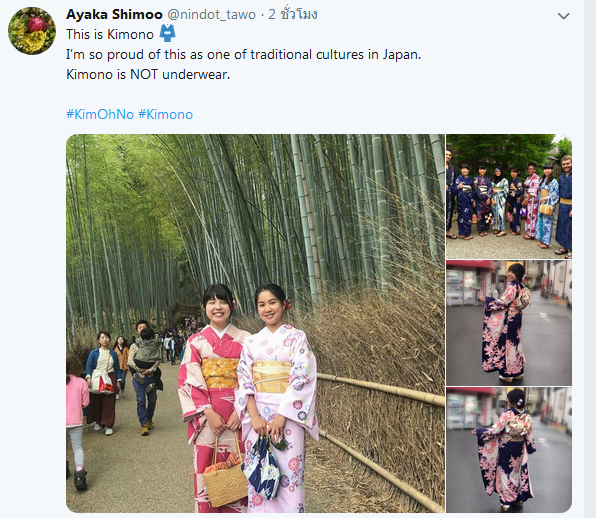
Task: Follow the #KimOhNo hashtag
Action: [x=100, y=114]
